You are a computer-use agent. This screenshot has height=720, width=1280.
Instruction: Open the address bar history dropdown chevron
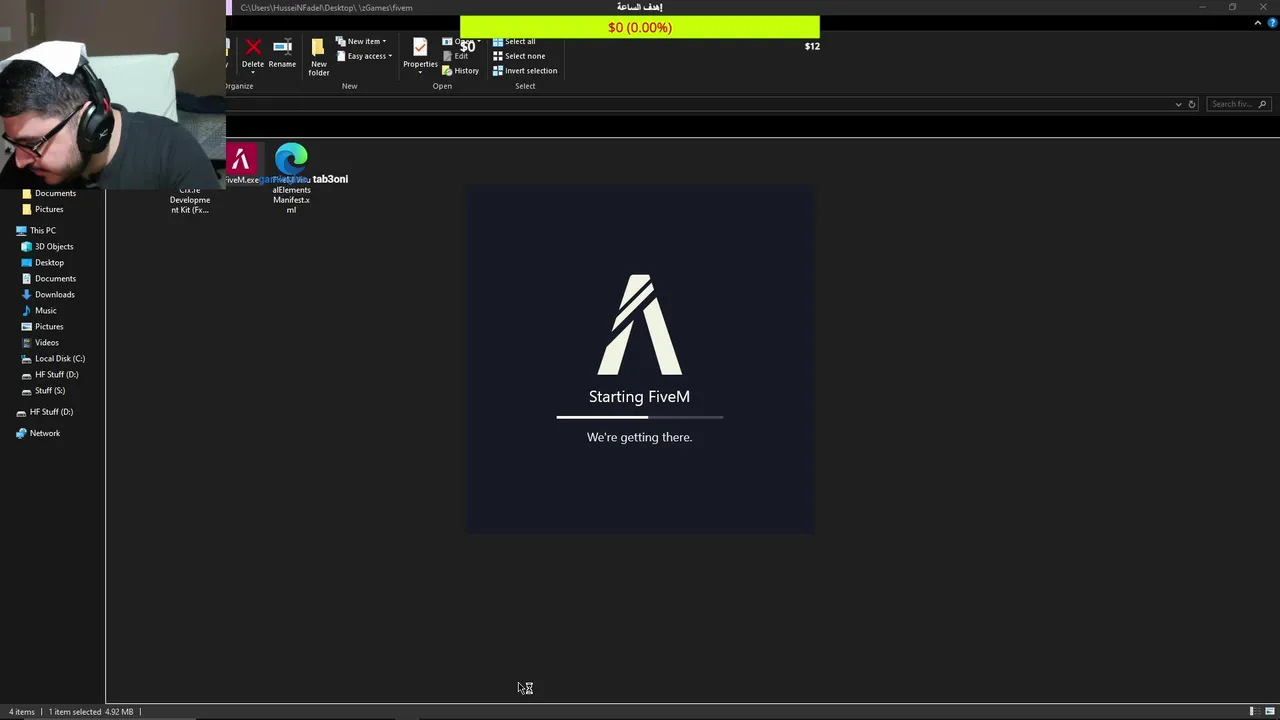pos(1178,104)
